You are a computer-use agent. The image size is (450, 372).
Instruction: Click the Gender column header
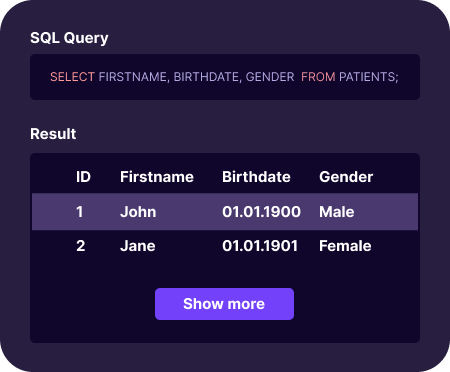[x=346, y=177]
